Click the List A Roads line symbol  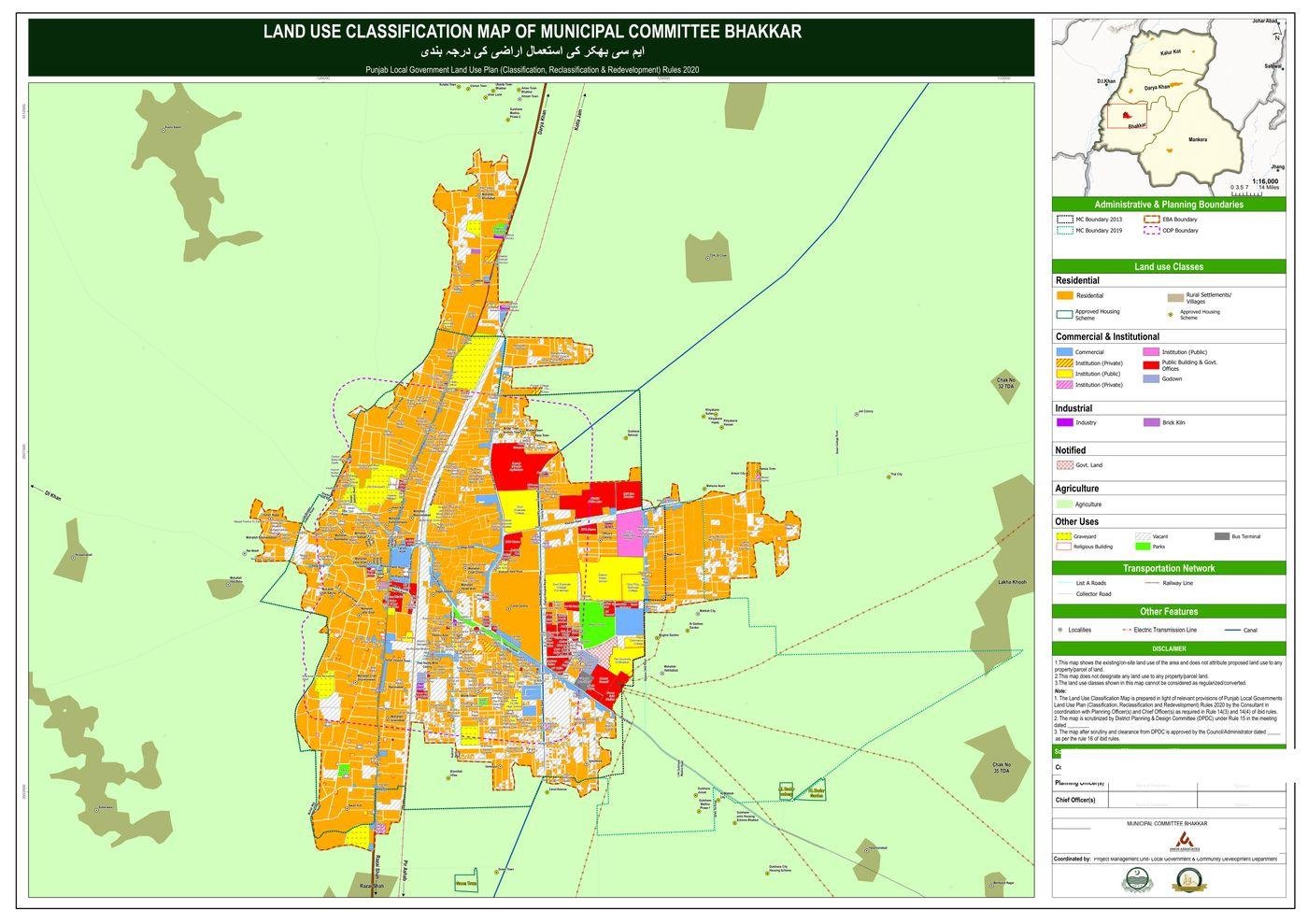(x=1064, y=583)
